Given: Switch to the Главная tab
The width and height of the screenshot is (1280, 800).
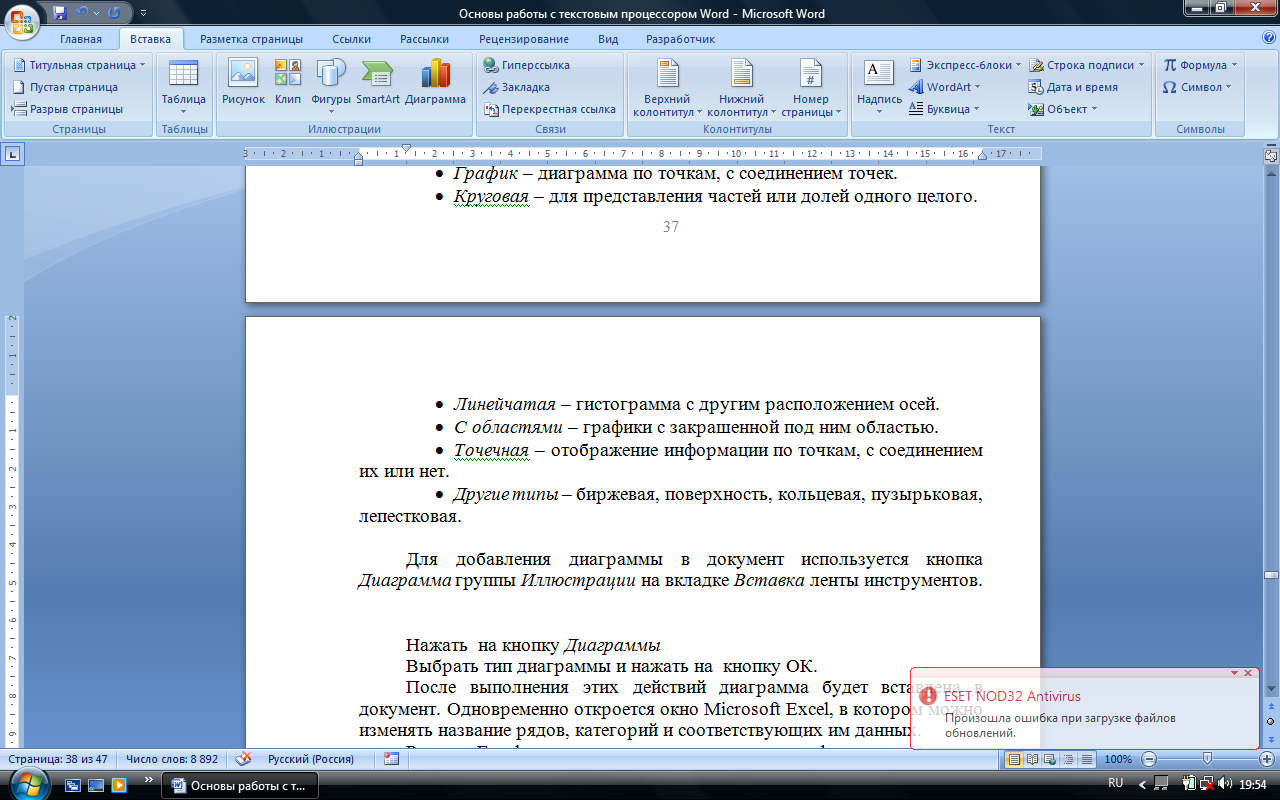Looking at the screenshot, I should 80,39.
